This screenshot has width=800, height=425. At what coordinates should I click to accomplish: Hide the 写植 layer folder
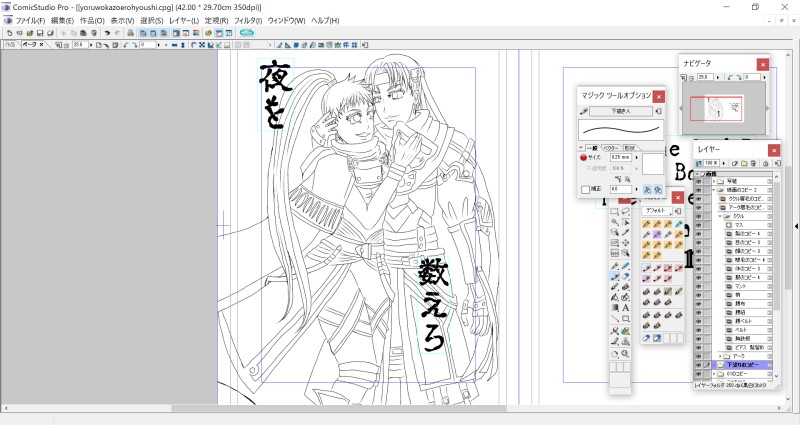(x=698, y=181)
